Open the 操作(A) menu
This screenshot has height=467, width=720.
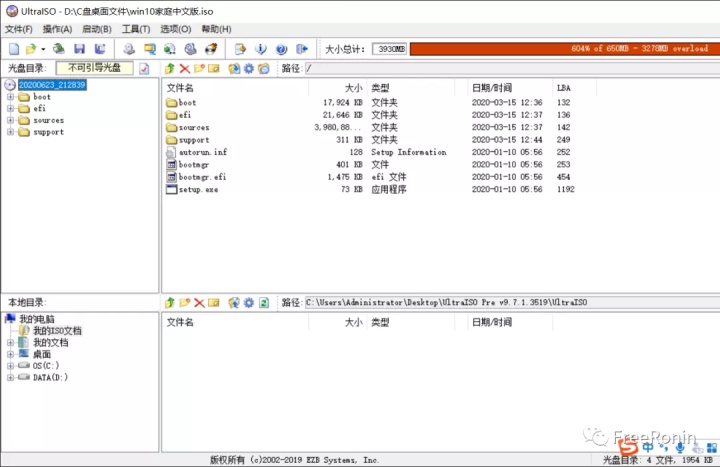pyautogui.click(x=57, y=29)
